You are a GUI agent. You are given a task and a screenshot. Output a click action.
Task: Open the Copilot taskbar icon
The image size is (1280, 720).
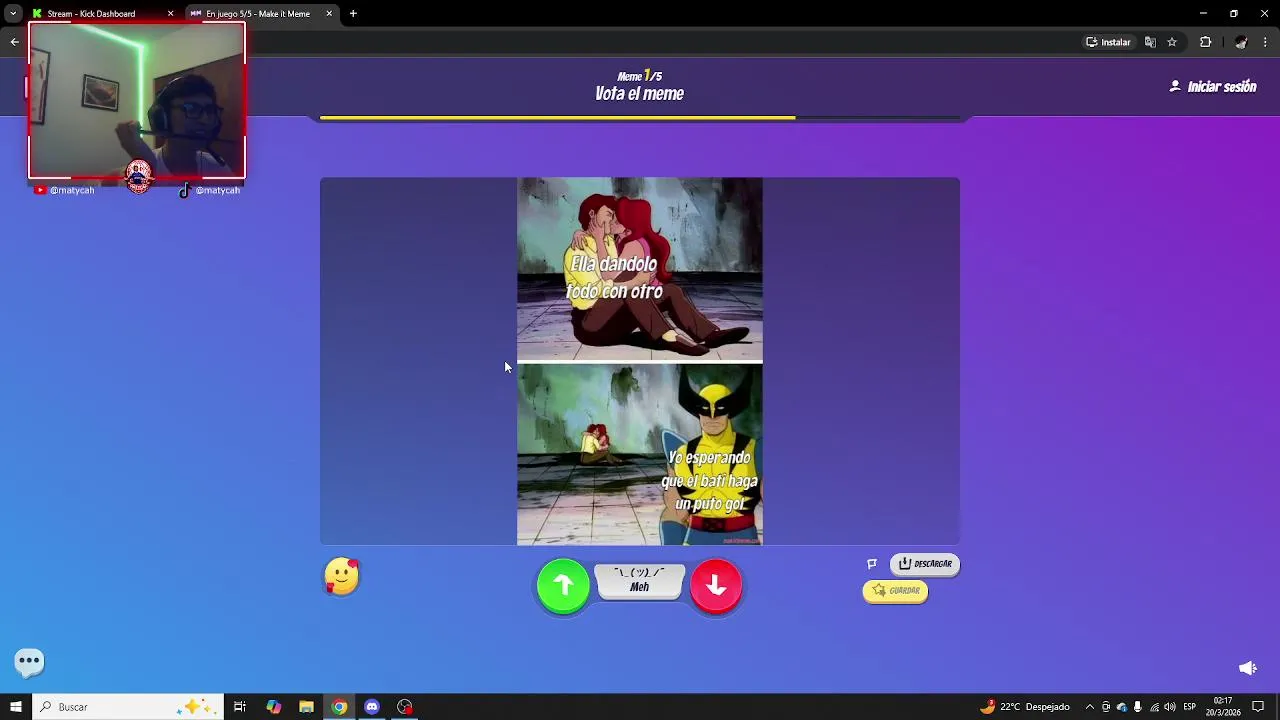click(274, 707)
